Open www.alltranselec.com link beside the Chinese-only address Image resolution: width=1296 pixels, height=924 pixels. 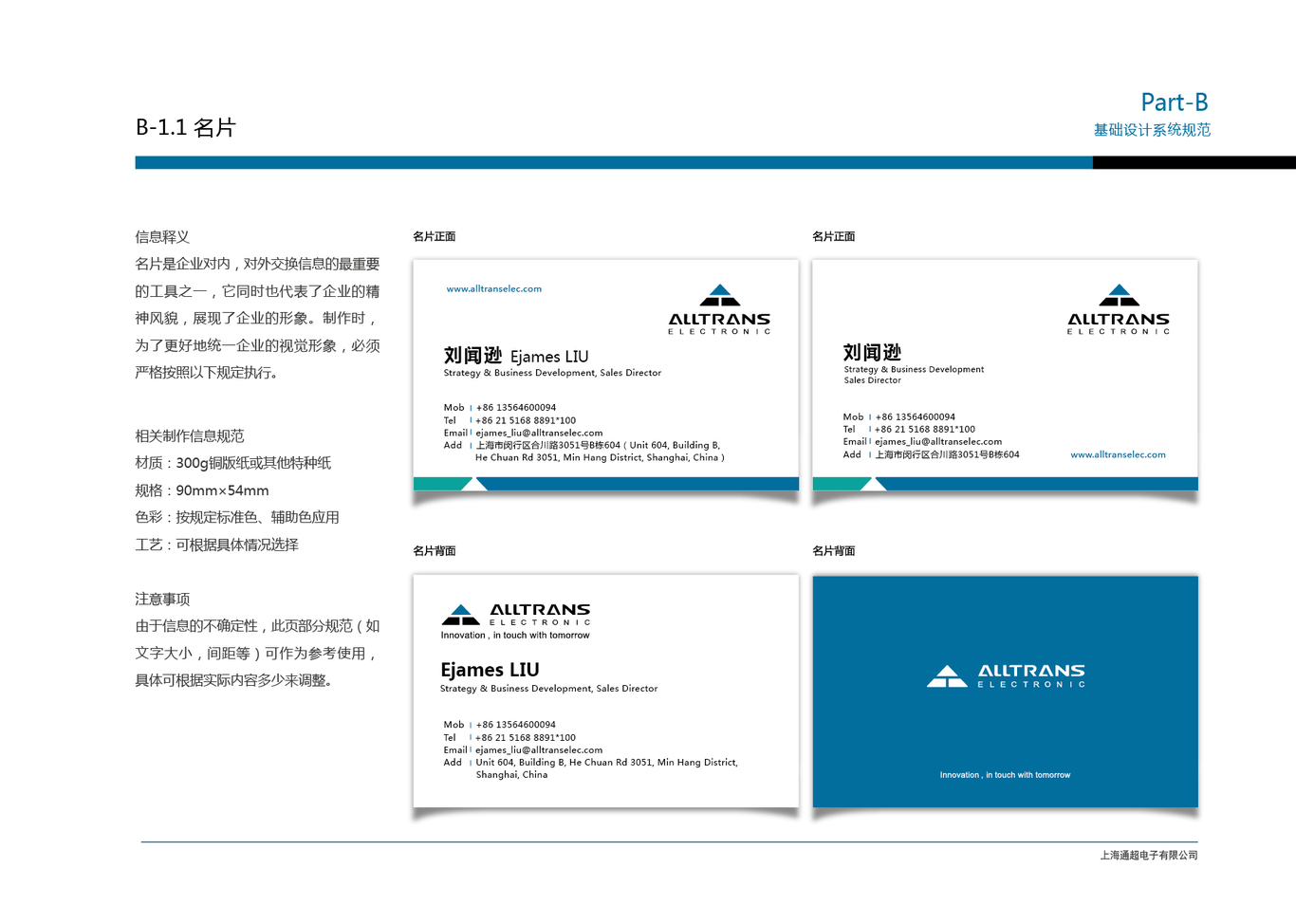(1118, 454)
